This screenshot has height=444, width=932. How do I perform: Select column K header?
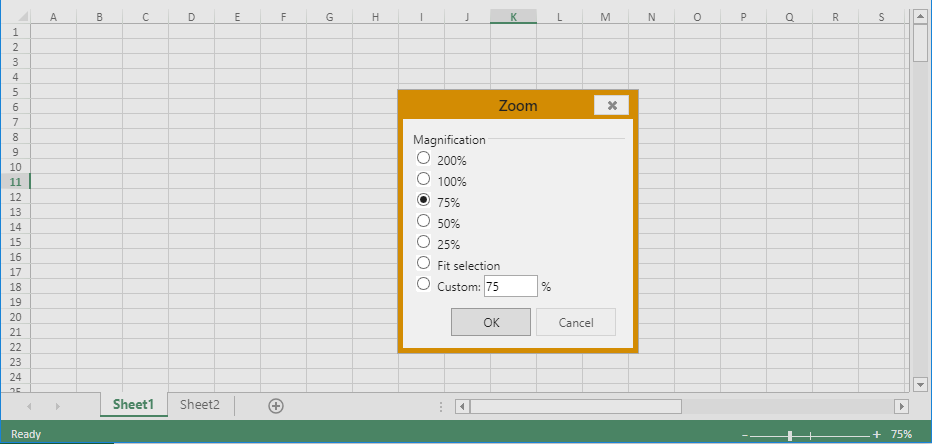tap(514, 17)
